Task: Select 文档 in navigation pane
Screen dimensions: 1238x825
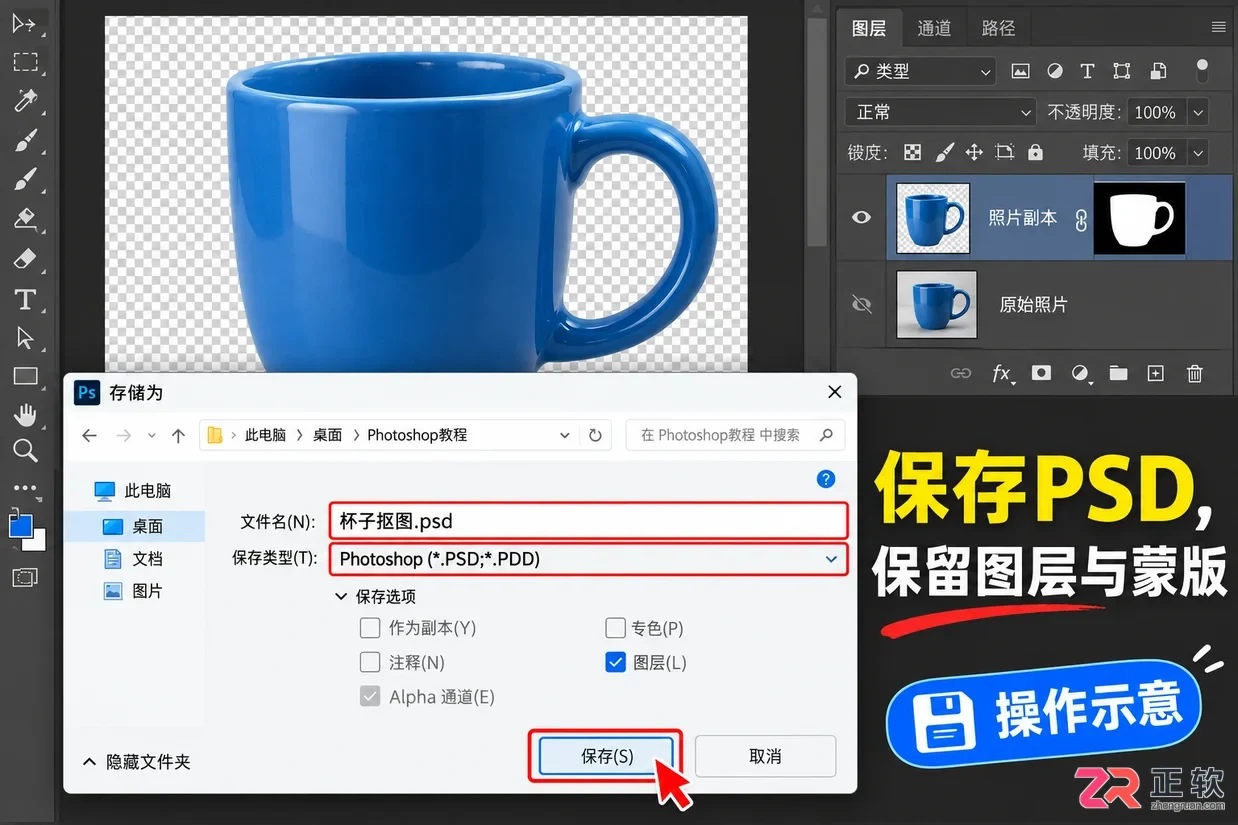Action: (x=133, y=559)
